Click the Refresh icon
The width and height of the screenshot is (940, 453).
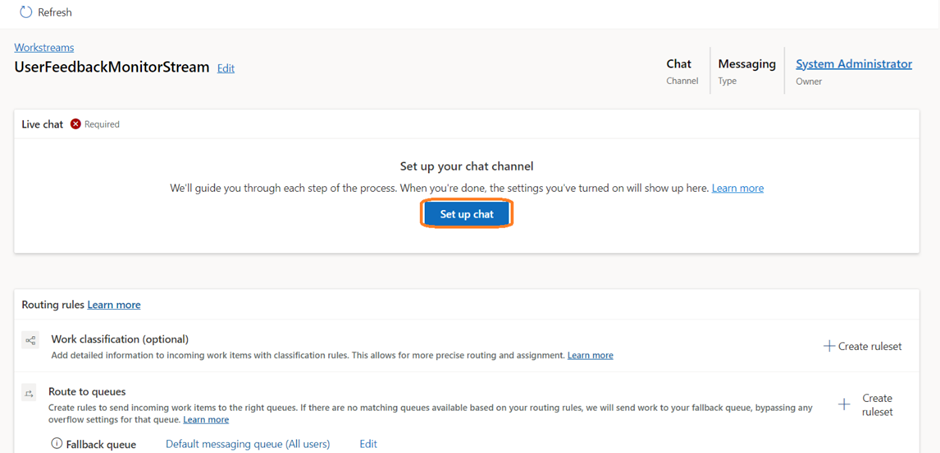[x=26, y=12]
